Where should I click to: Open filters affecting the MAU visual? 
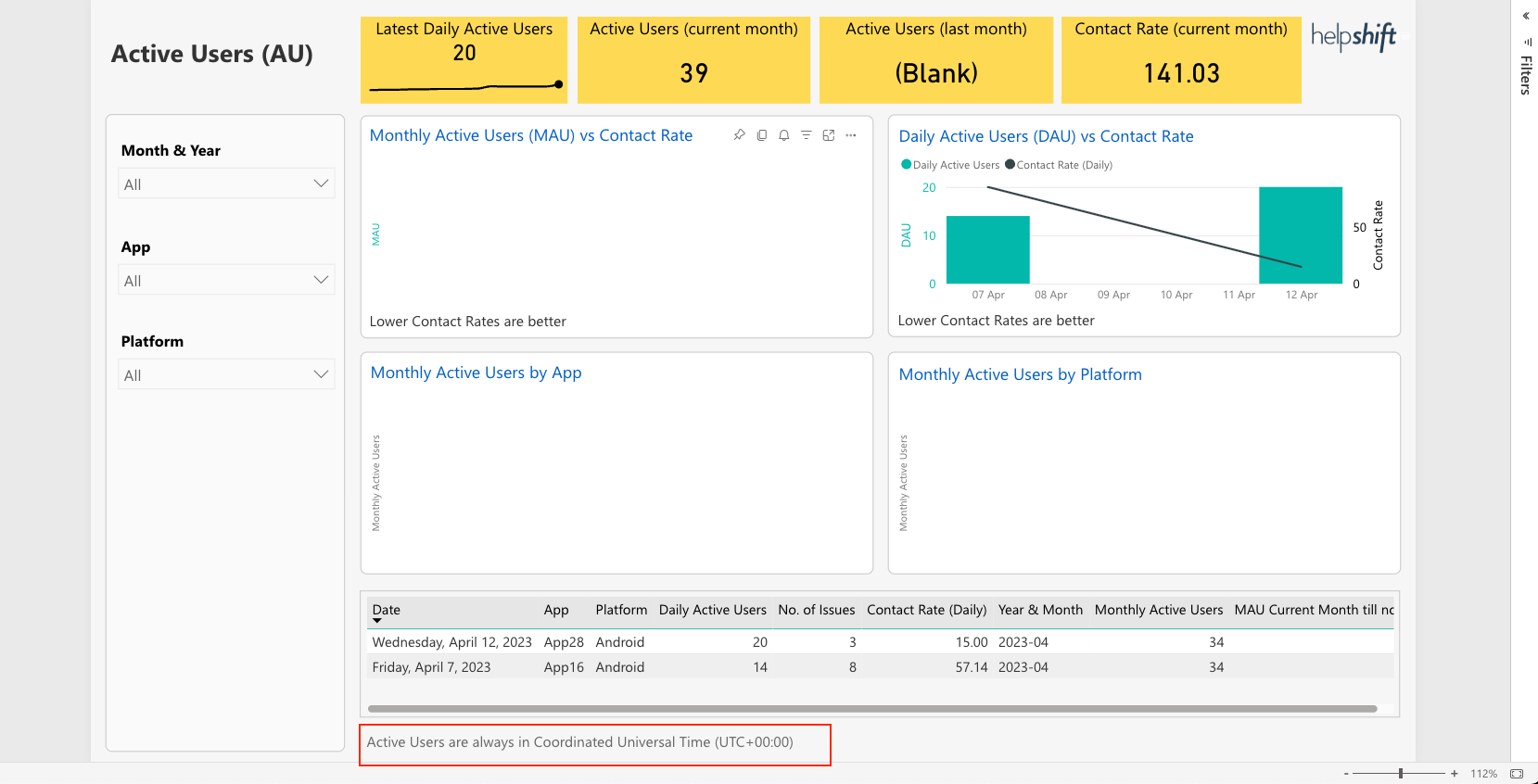[x=807, y=135]
